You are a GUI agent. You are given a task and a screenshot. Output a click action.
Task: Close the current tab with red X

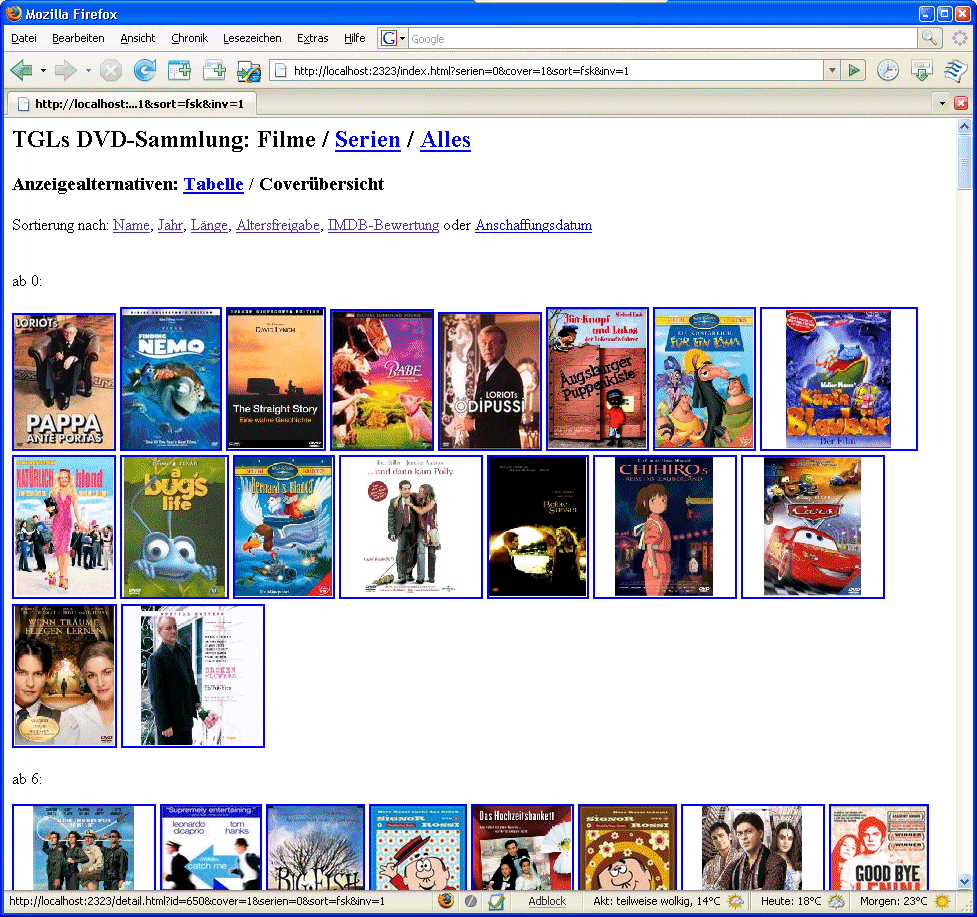pyautogui.click(x=961, y=103)
